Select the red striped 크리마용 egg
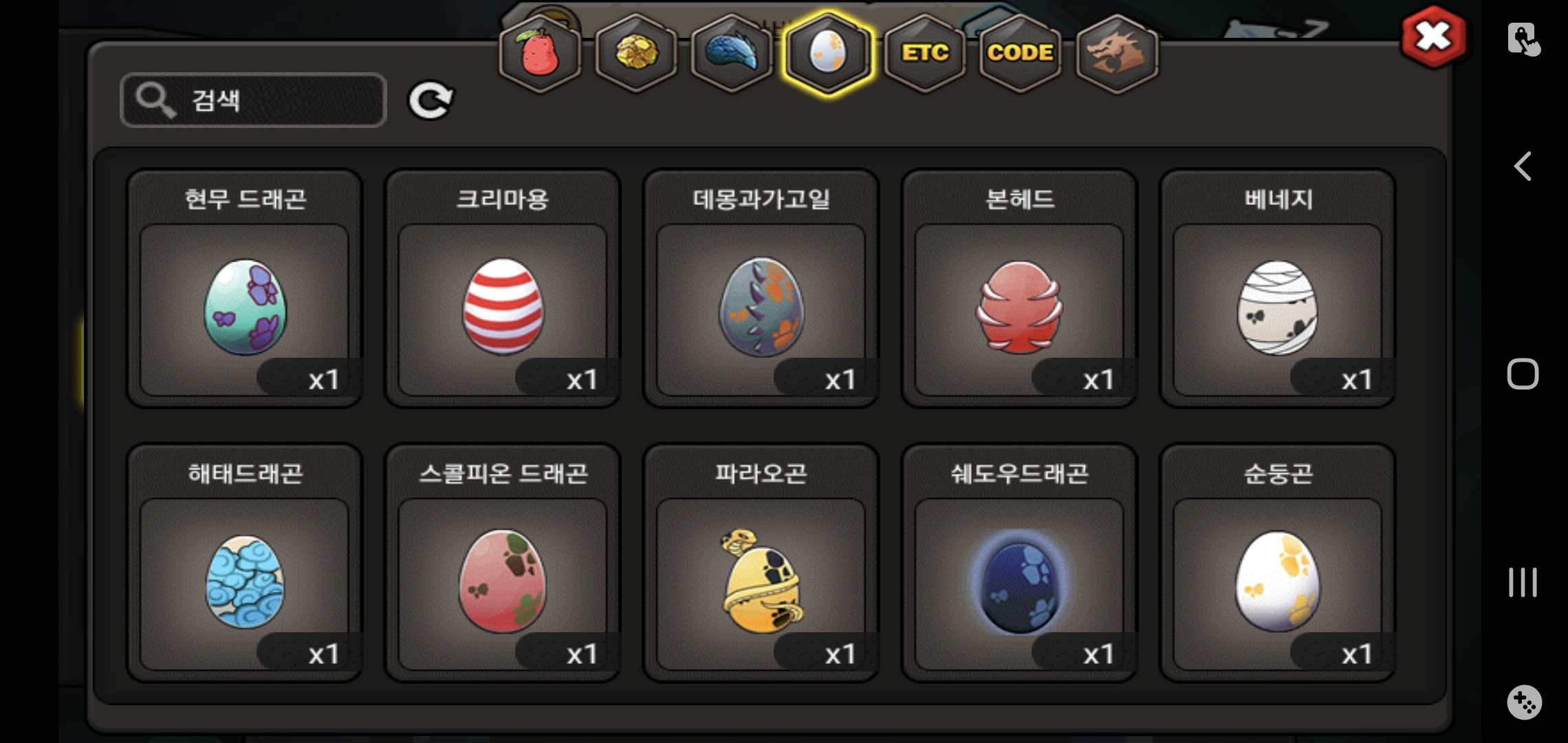The width and height of the screenshot is (1568, 743). (503, 289)
